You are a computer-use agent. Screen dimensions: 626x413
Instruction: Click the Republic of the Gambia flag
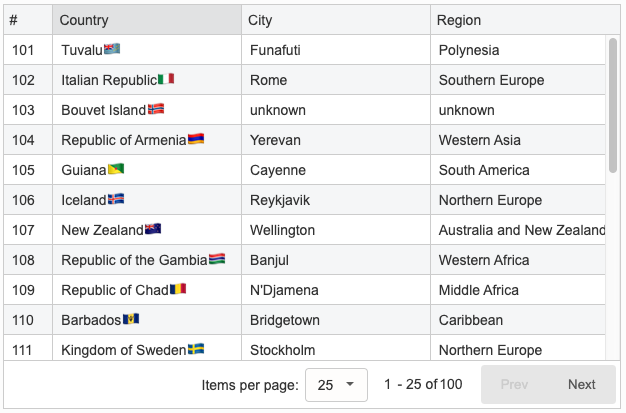(x=217, y=259)
